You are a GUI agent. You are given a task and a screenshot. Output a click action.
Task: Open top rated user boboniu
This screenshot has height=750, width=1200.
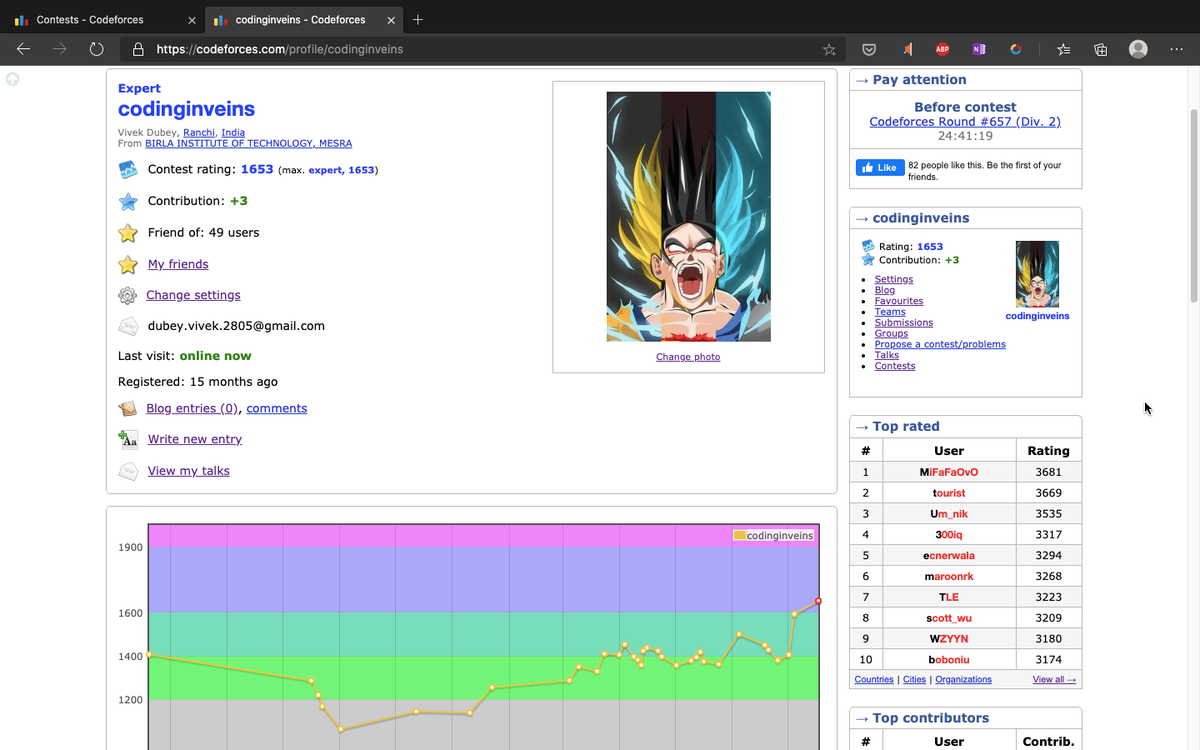click(x=948, y=660)
